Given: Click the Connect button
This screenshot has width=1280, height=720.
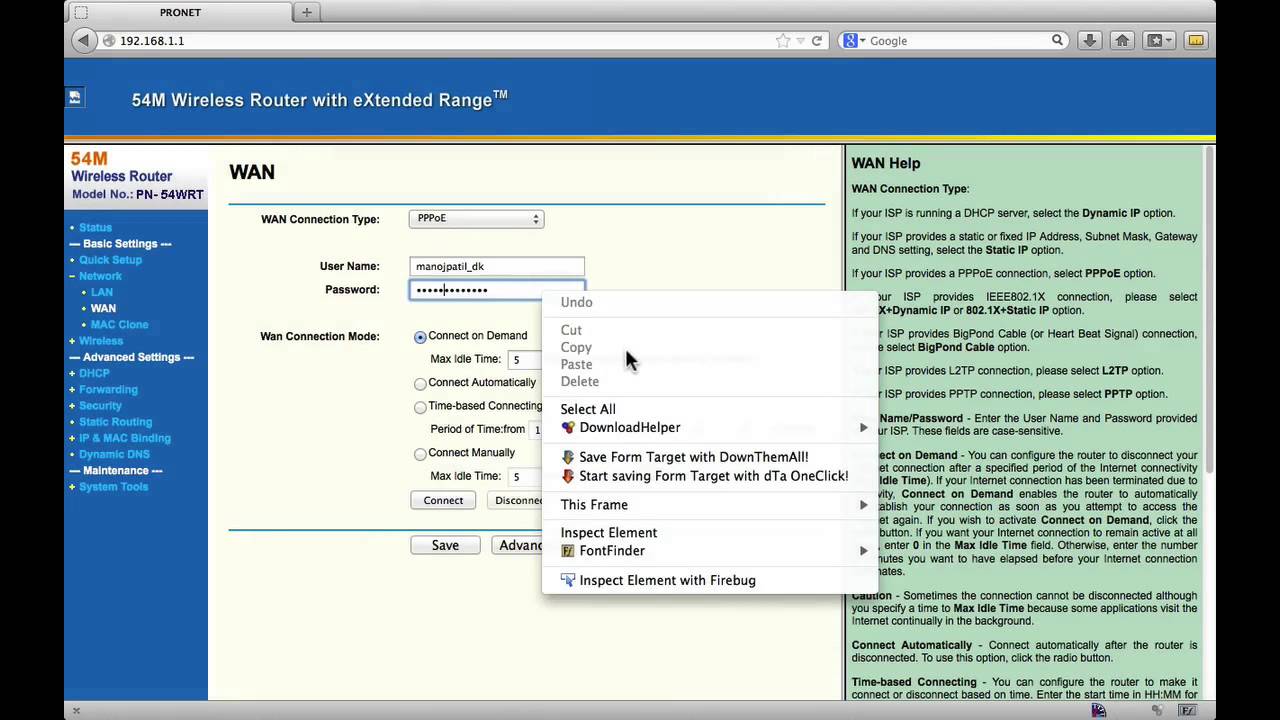Looking at the screenshot, I should tap(443, 500).
